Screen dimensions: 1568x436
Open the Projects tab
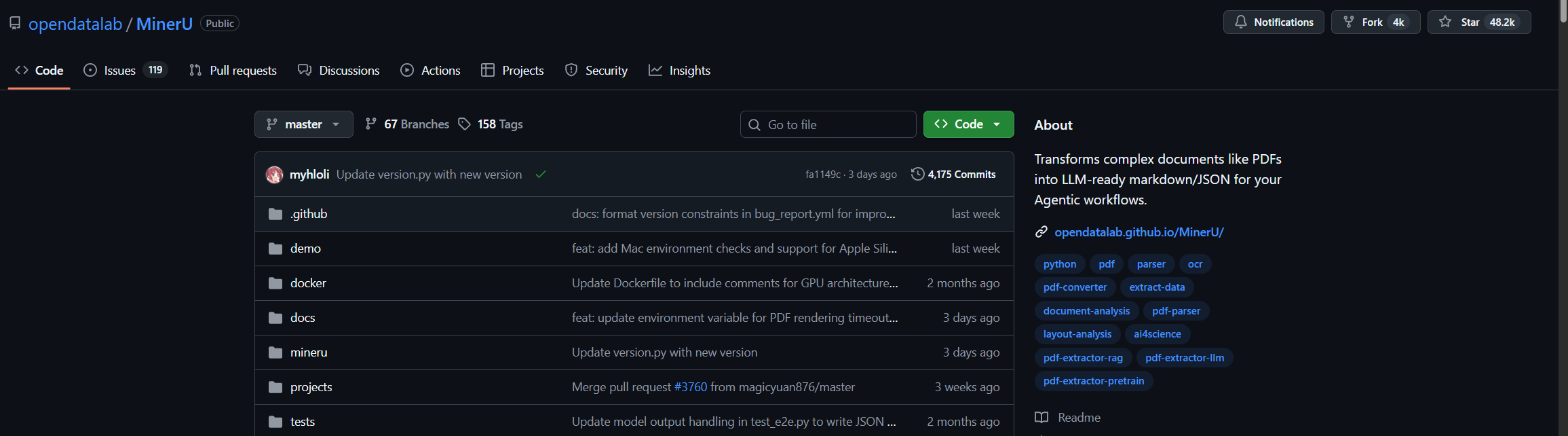click(512, 70)
